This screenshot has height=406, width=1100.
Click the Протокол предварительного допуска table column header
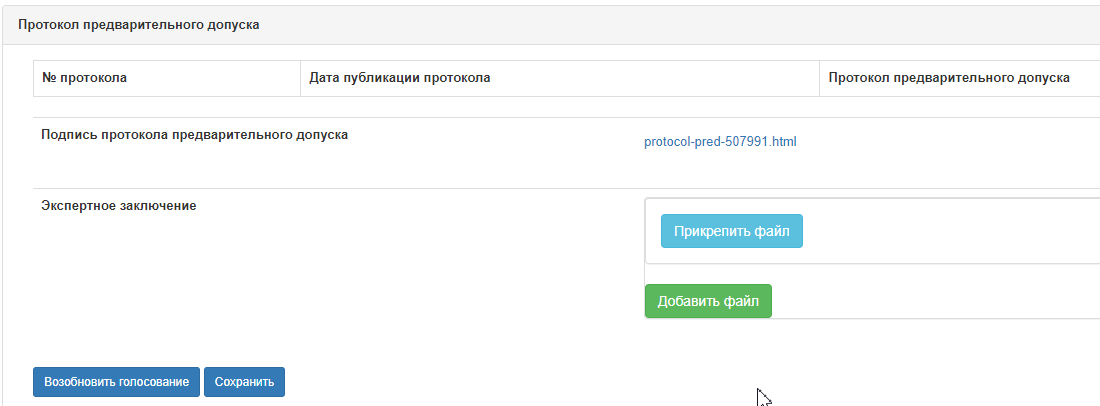pyautogui.click(x=949, y=78)
